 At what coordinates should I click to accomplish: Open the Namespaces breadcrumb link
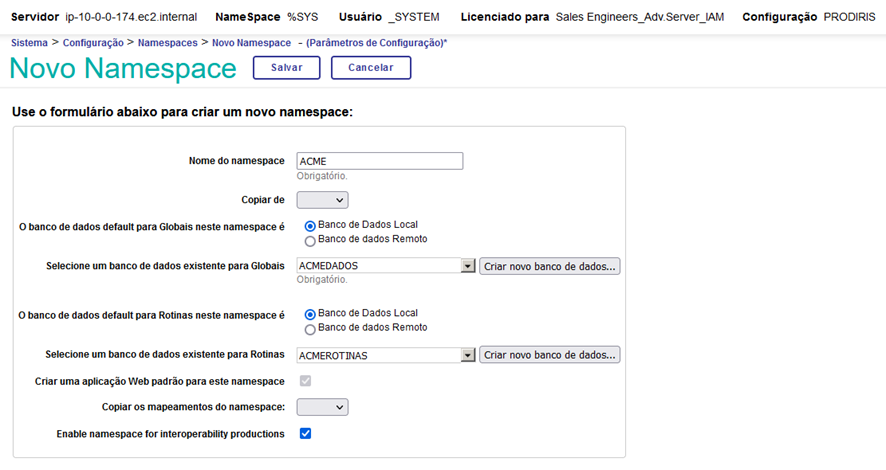[167, 43]
